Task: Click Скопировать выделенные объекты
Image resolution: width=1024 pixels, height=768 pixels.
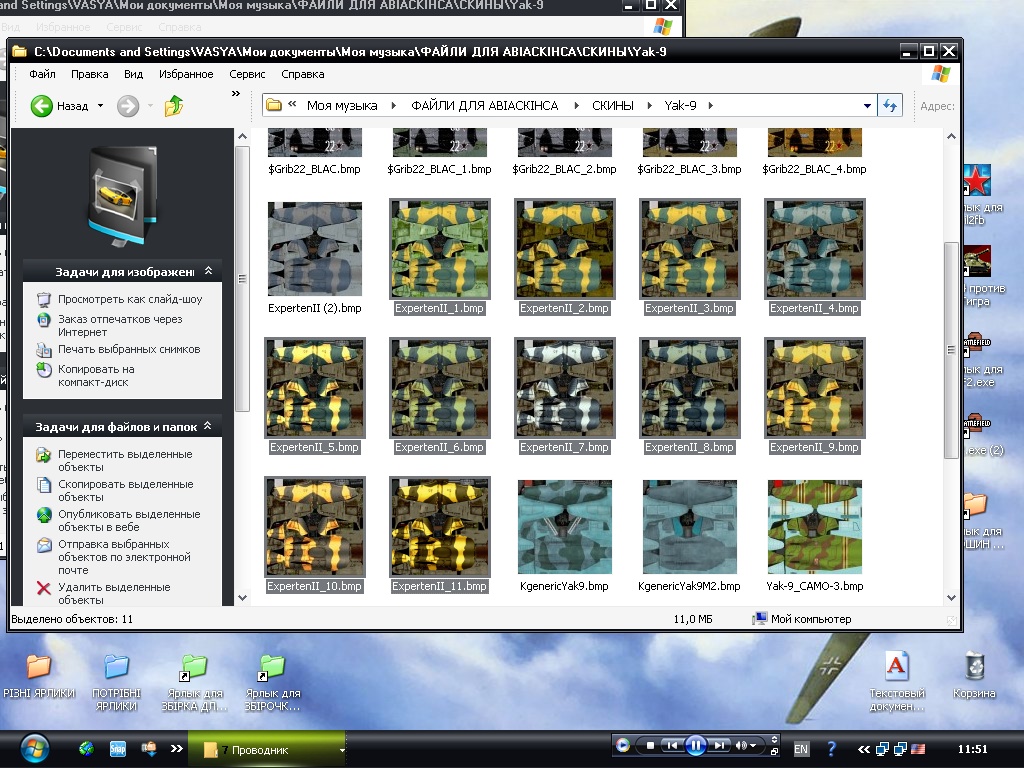Action: pyautogui.click(x=125, y=490)
